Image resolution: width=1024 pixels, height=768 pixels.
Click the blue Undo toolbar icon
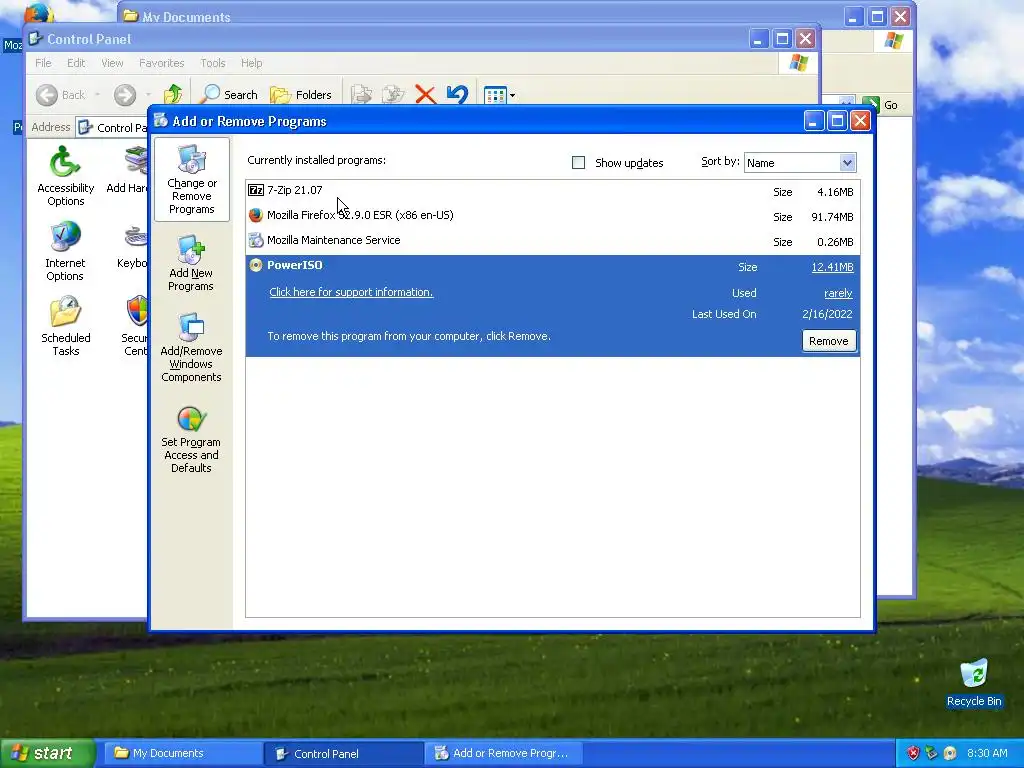point(457,95)
